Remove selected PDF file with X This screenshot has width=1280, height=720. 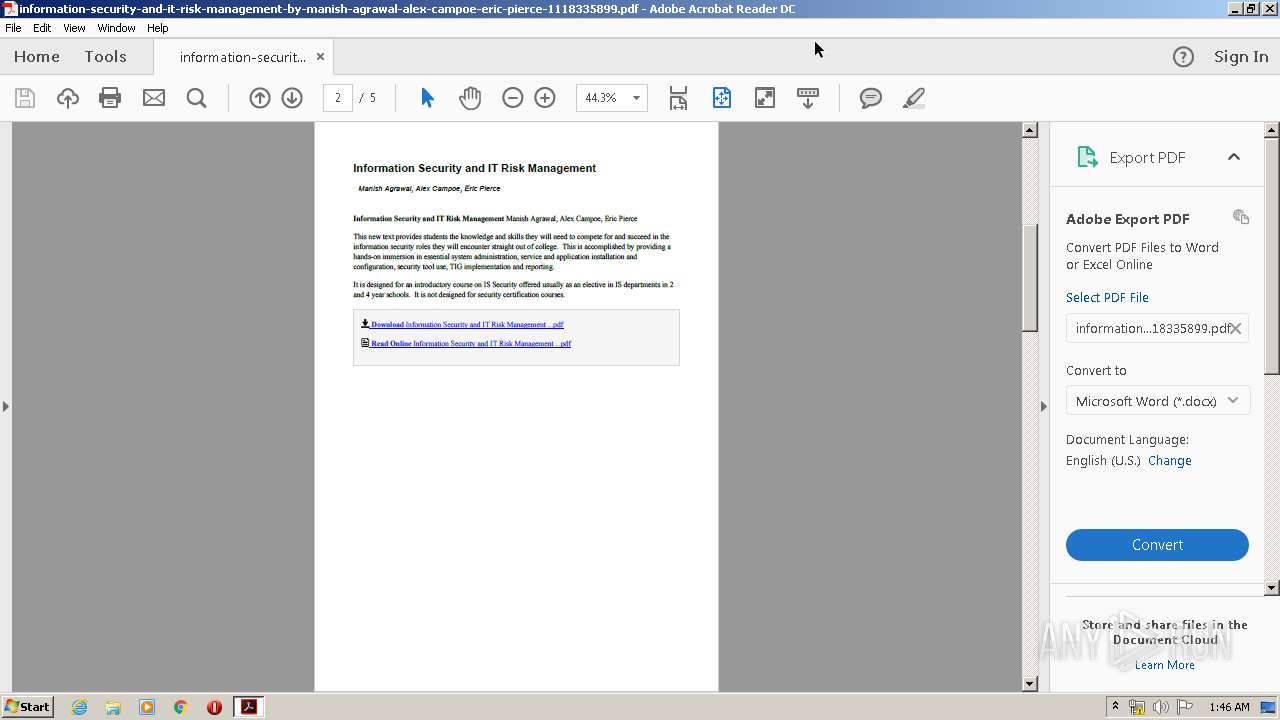(1236, 328)
